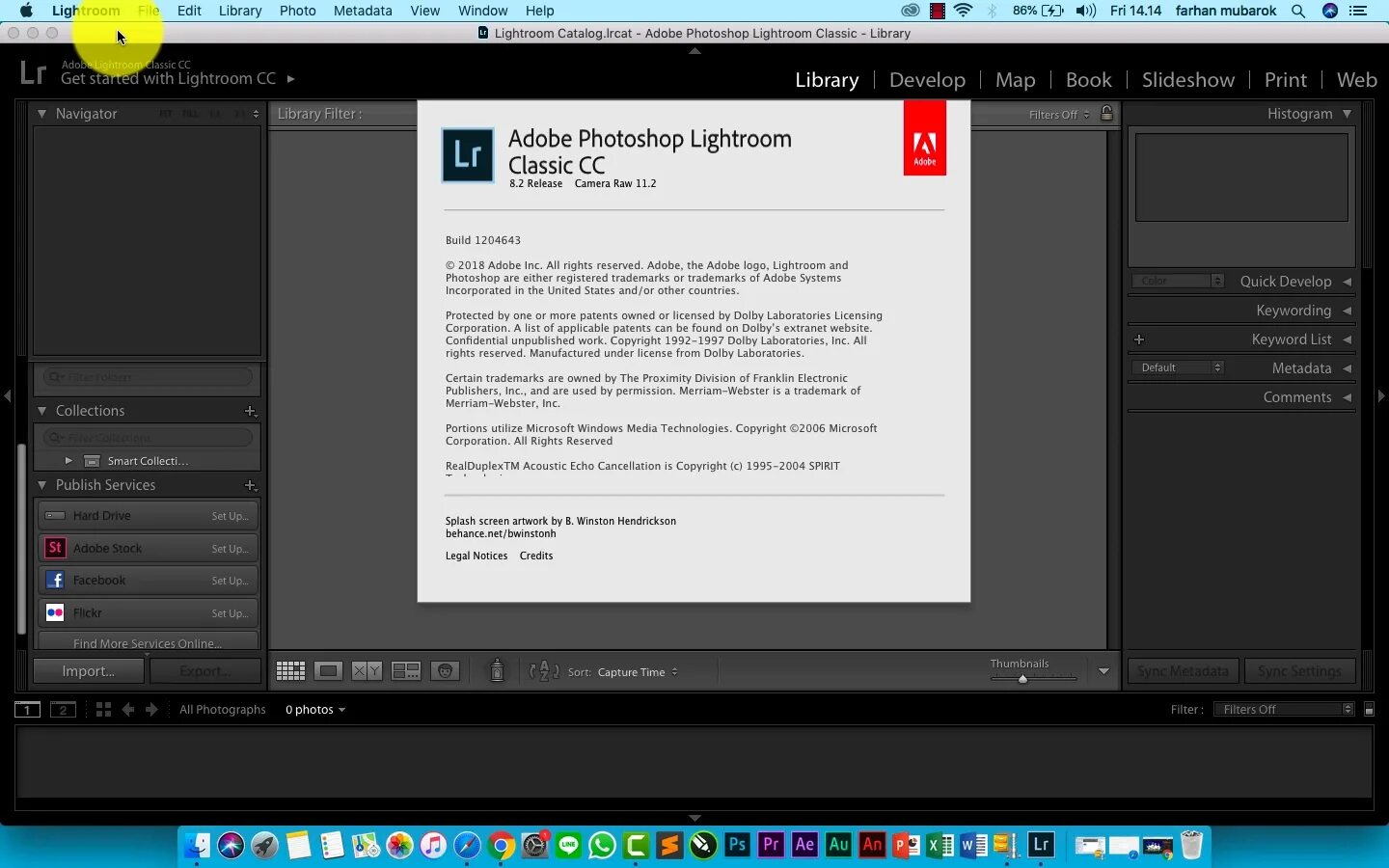This screenshot has width=1389, height=868.
Task: Switch to the Map module
Action: (x=1016, y=80)
